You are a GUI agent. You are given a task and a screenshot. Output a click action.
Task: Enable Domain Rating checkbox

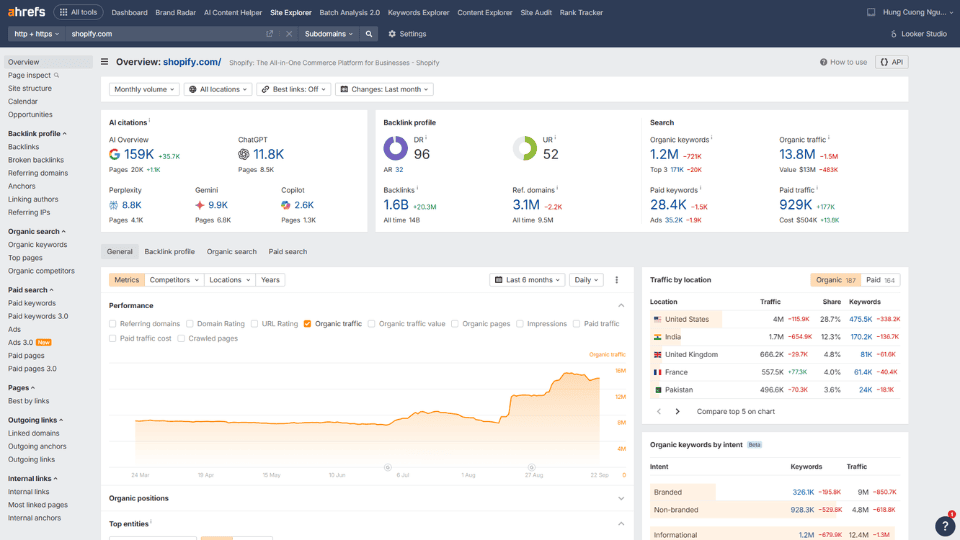tap(190, 324)
